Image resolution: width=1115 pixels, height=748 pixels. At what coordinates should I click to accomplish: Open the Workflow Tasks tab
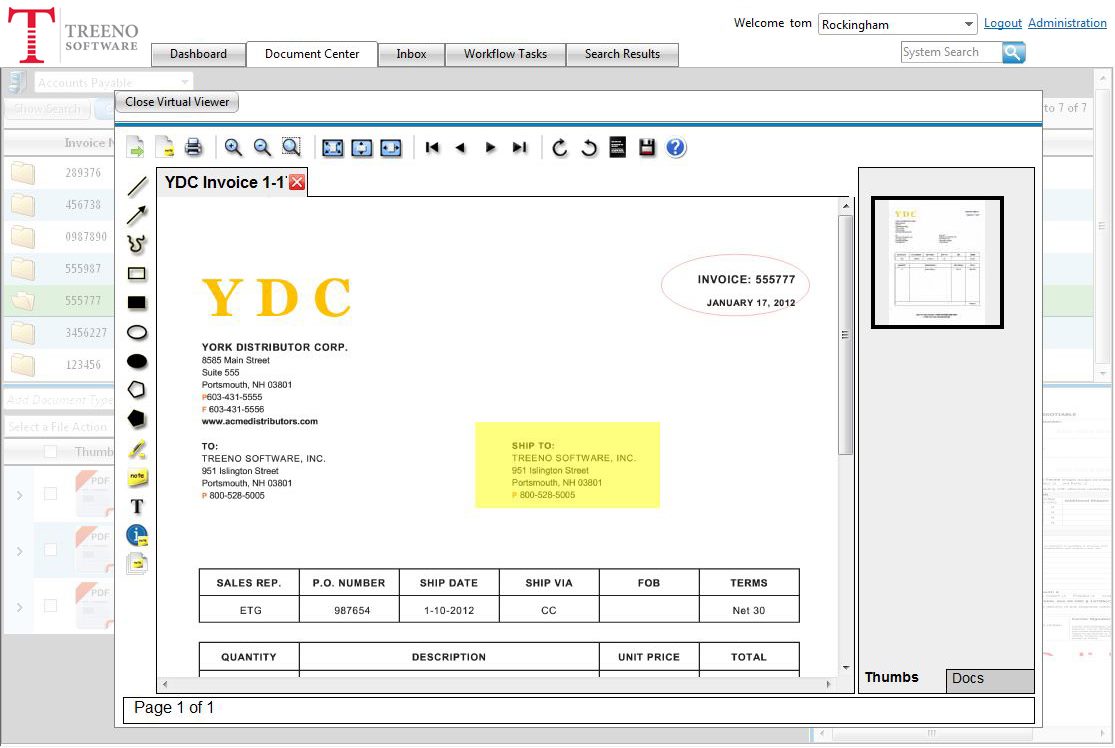click(506, 54)
